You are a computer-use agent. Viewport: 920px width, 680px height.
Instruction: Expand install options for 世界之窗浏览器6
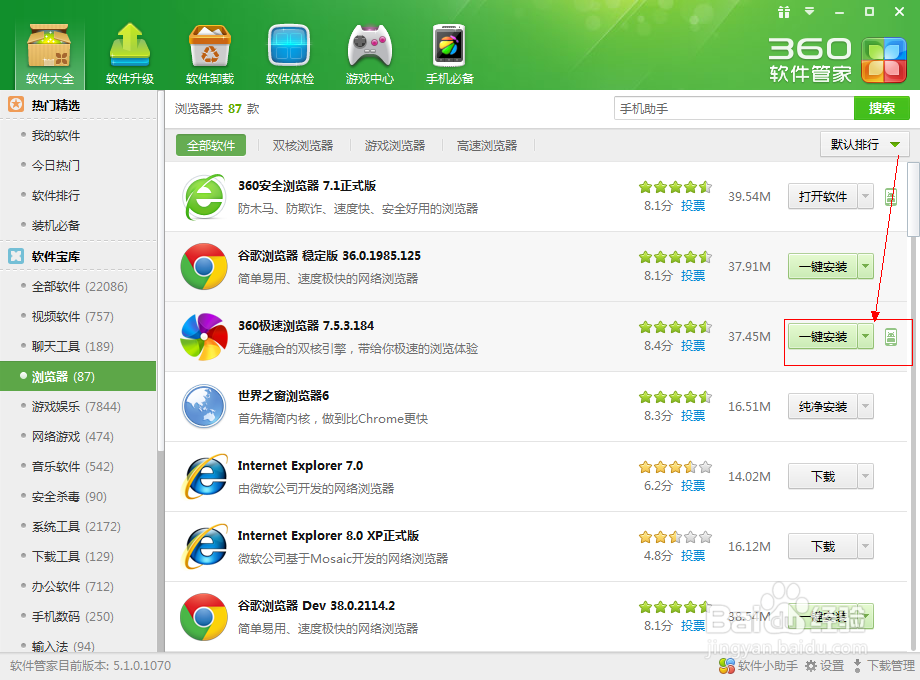click(866, 406)
